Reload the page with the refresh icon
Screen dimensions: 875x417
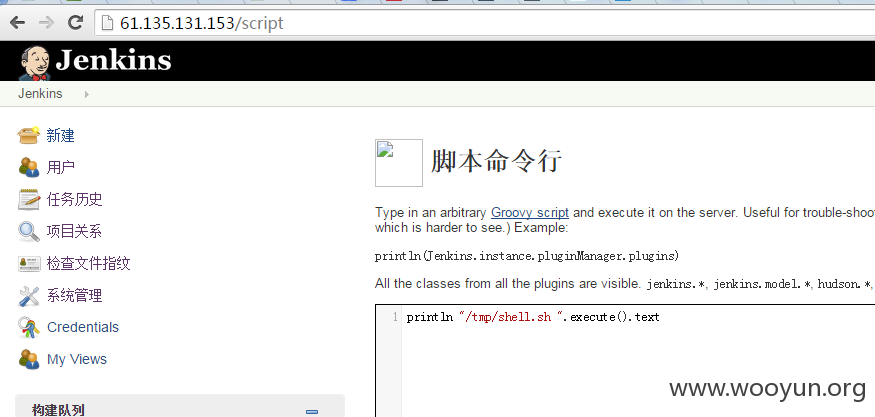coord(75,23)
